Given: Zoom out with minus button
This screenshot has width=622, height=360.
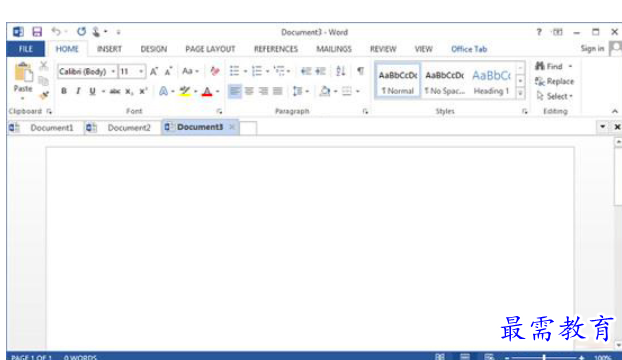Looking at the screenshot, I should (507, 357).
